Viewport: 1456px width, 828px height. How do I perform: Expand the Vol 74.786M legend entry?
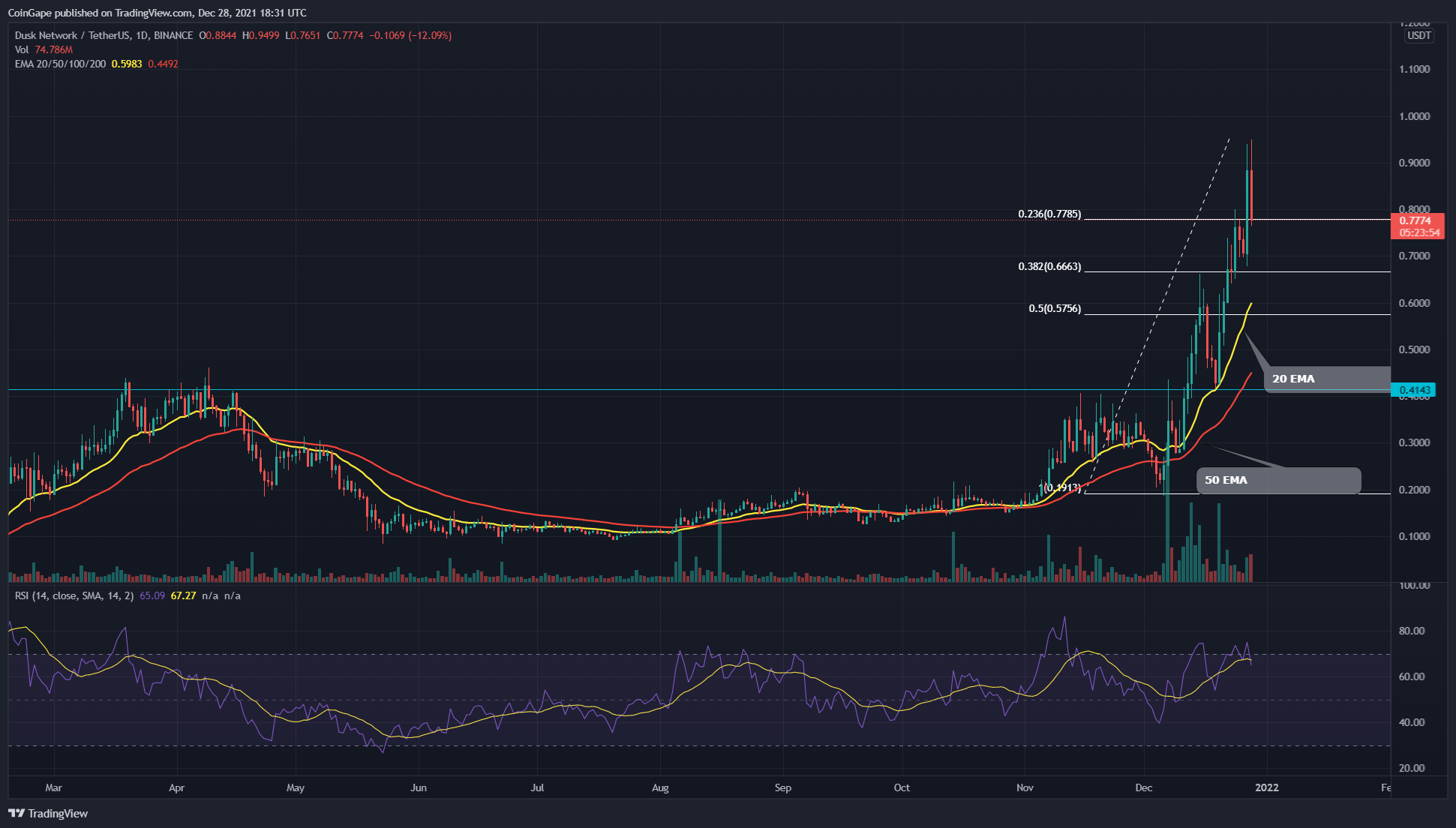43,48
